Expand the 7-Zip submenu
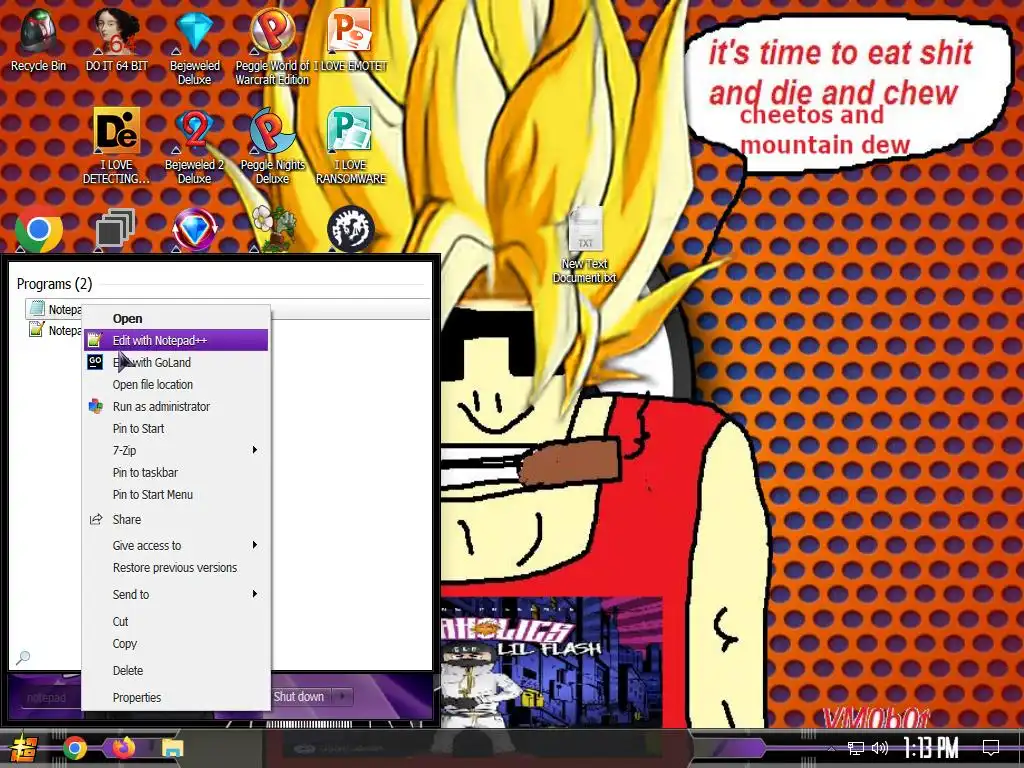Screen dimensions: 1024x768 tap(176, 451)
